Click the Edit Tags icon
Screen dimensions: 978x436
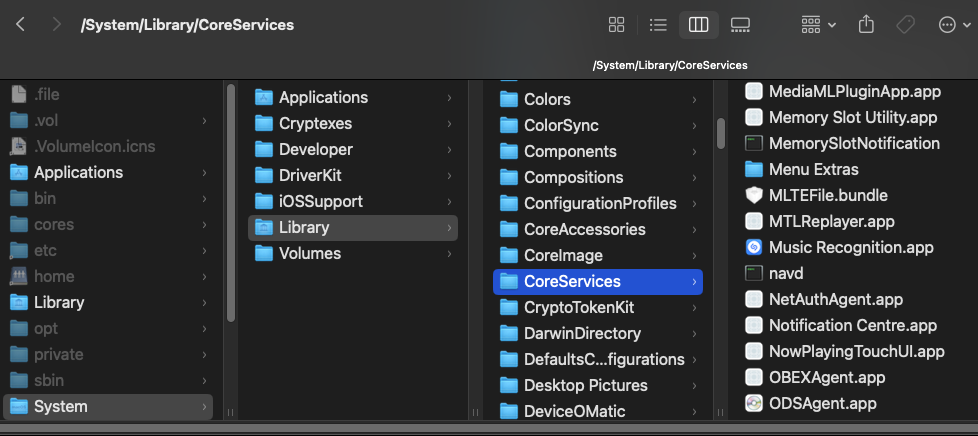click(906, 25)
